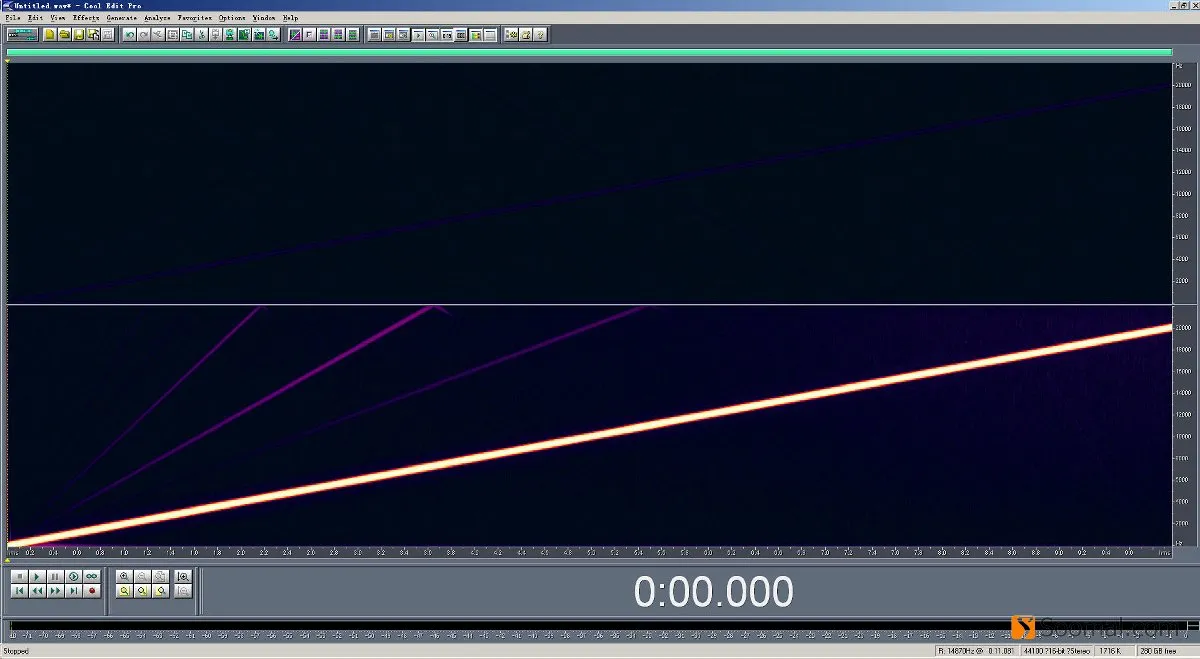Click the Zoom In Horizontally magnifier icon
Viewport: 1200px width, 659px height.
point(124,577)
